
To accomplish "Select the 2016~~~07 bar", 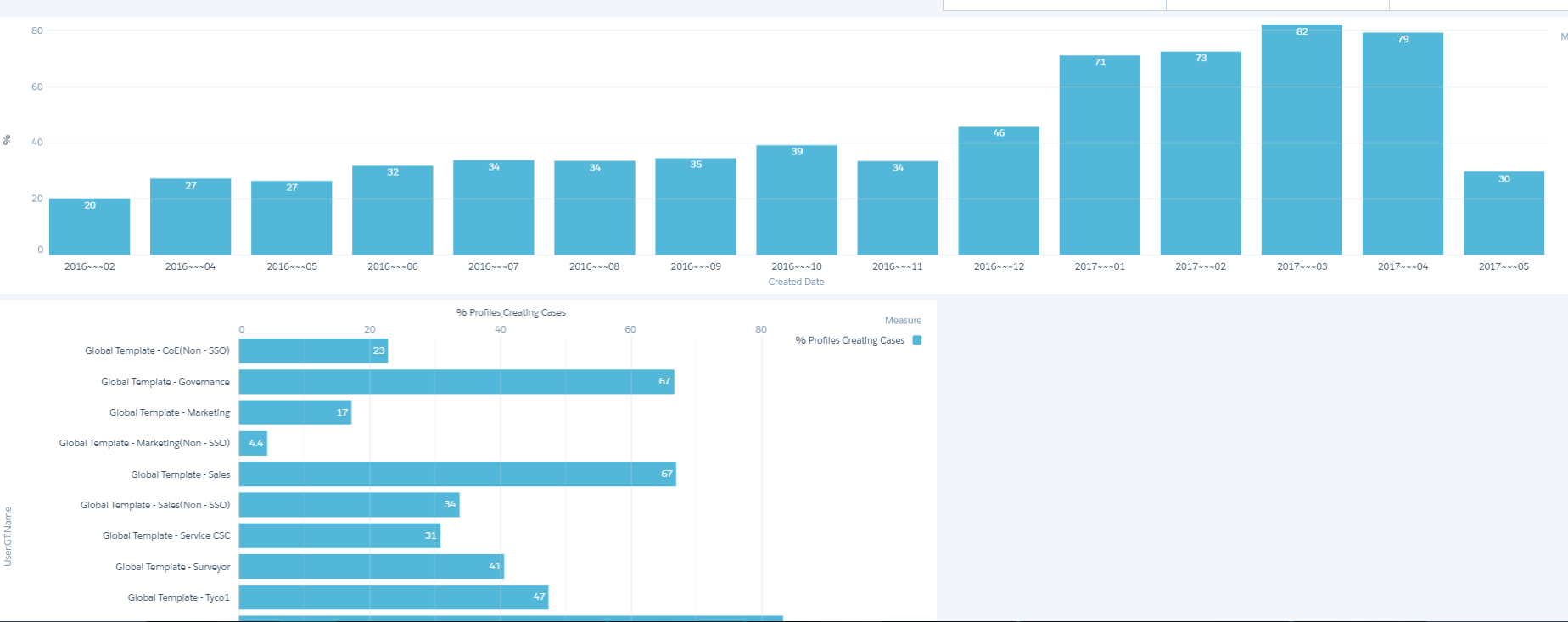I will (x=493, y=207).
